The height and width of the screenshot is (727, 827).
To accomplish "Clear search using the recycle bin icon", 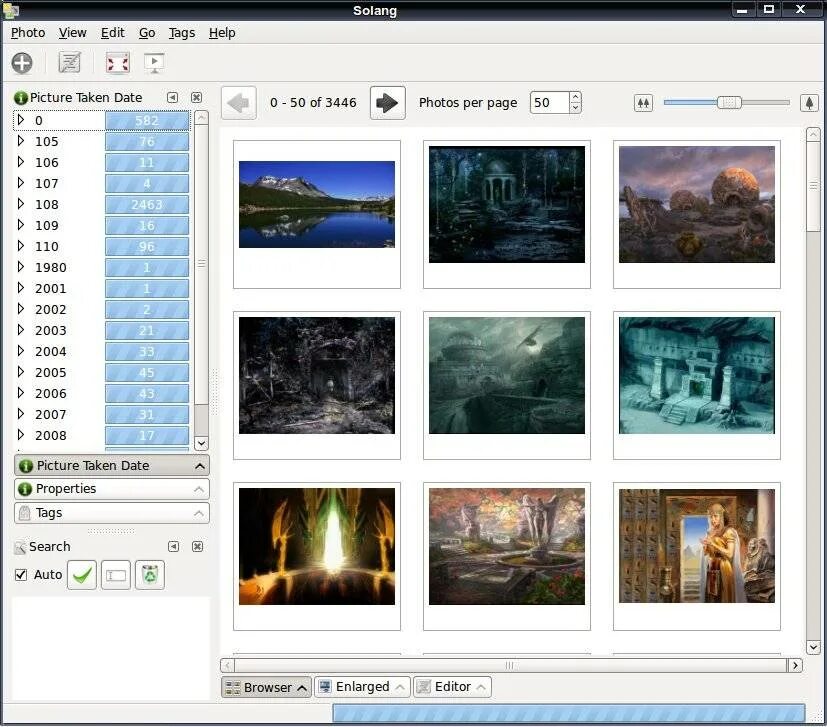I will click(x=150, y=575).
